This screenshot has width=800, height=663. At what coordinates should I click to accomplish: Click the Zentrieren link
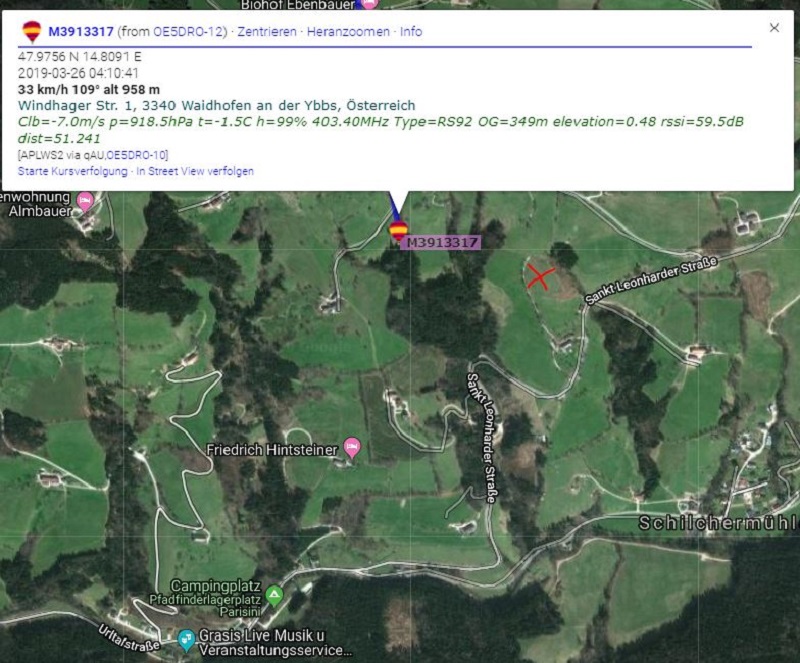(267, 32)
